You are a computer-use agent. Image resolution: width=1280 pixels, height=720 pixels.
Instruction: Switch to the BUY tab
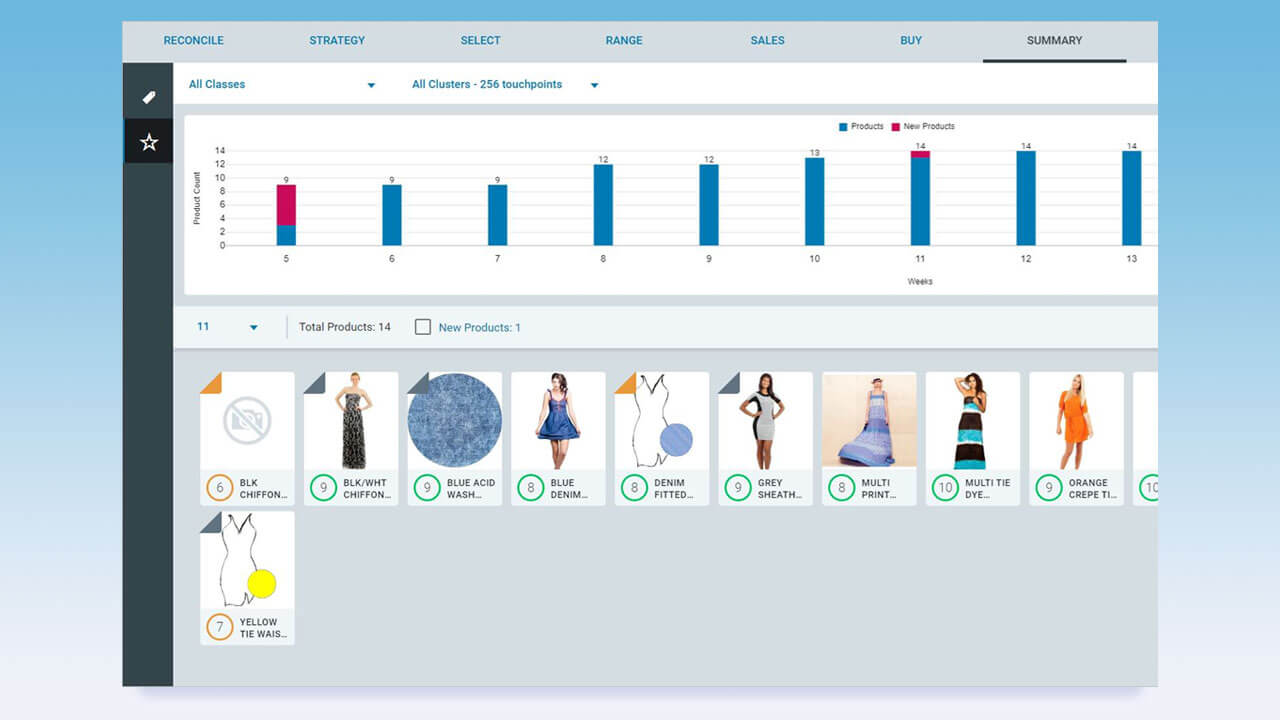911,41
